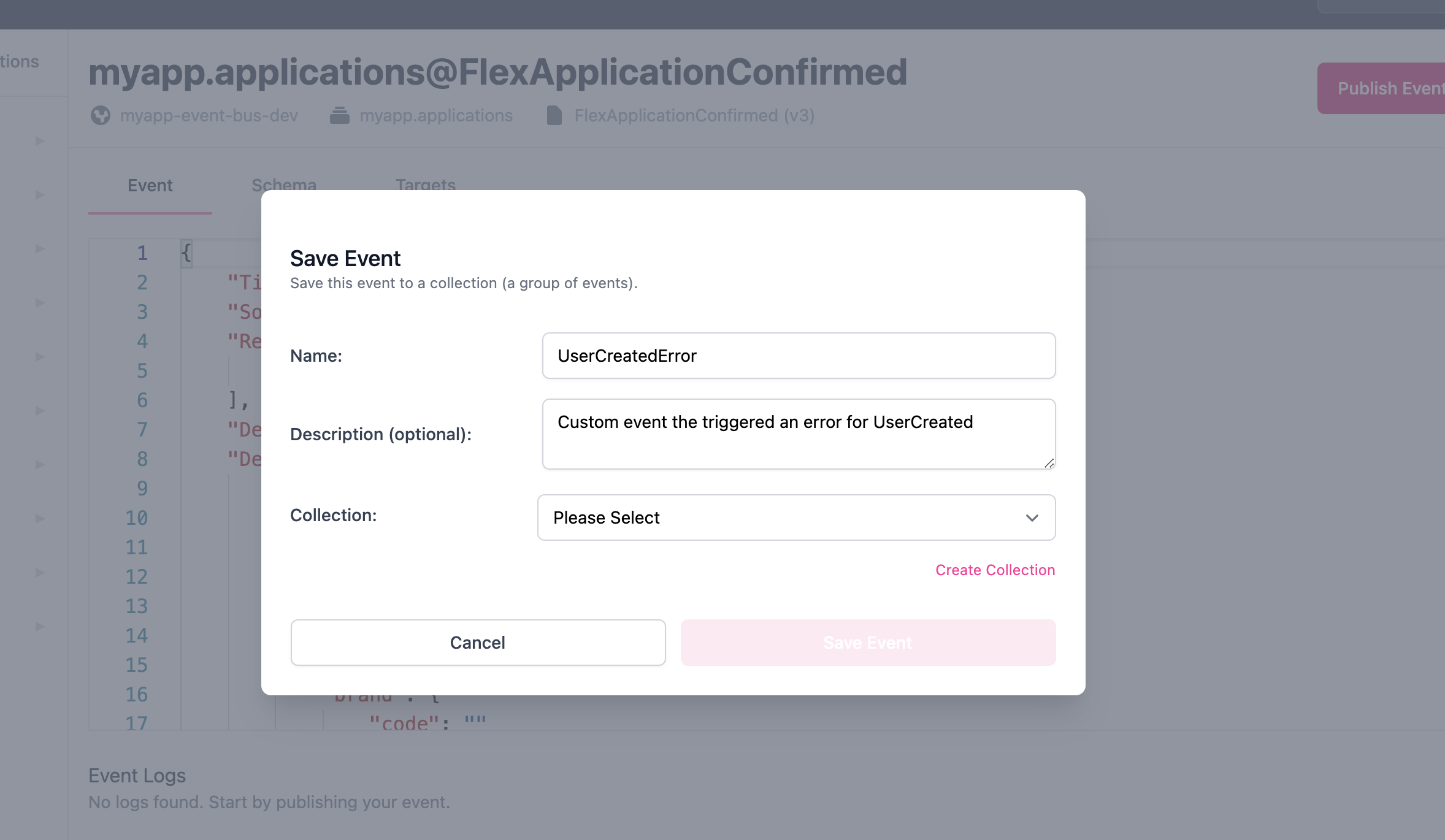This screenshot has height=840, width=1445.
Task: Expand the first sidebar tree arrow
Action: coord(40,141)
